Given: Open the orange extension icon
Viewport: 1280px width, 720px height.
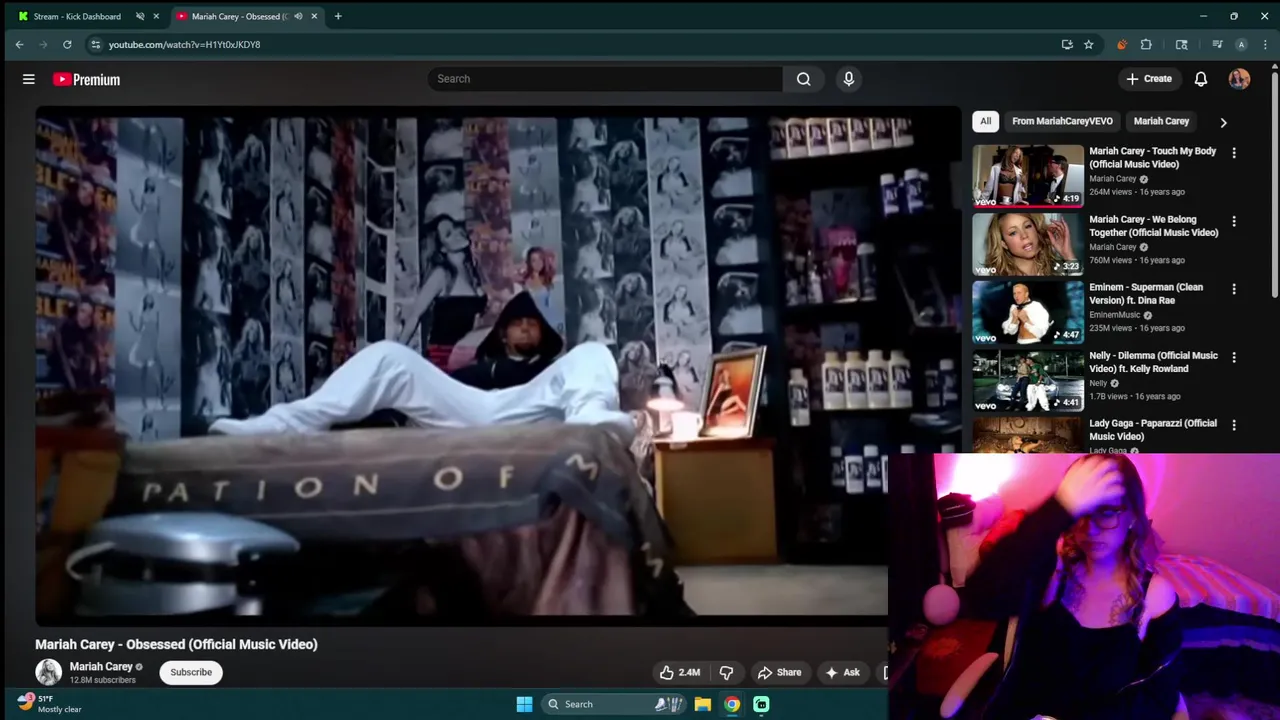Looking at the screenshot, I should (1122, 44).
